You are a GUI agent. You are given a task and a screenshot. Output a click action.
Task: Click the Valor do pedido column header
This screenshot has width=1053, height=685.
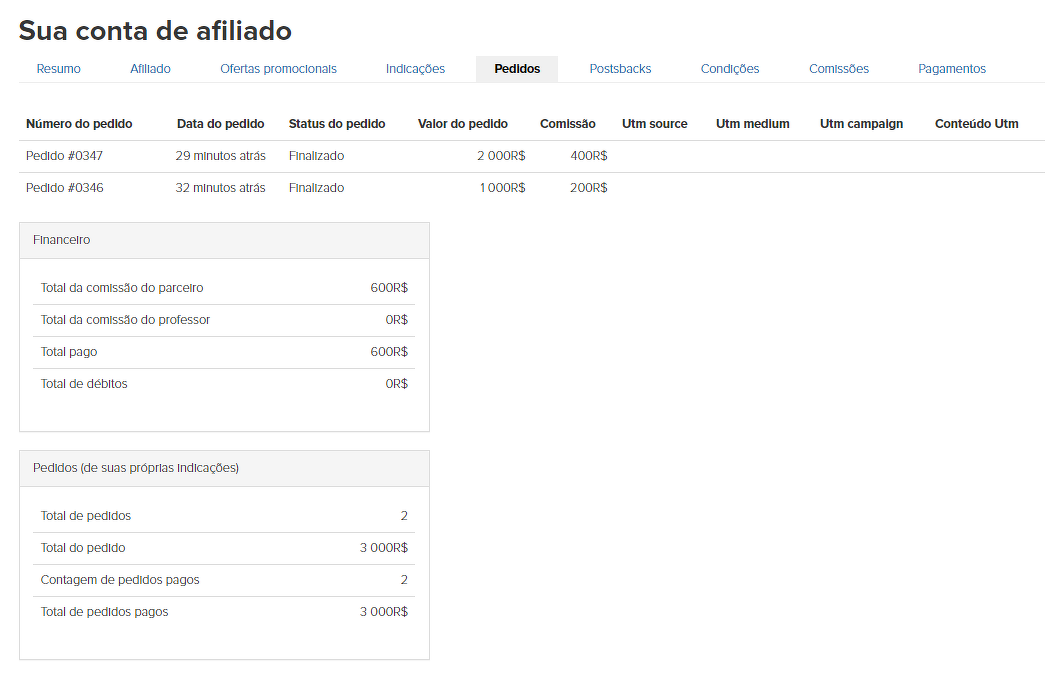coord(462,124)
